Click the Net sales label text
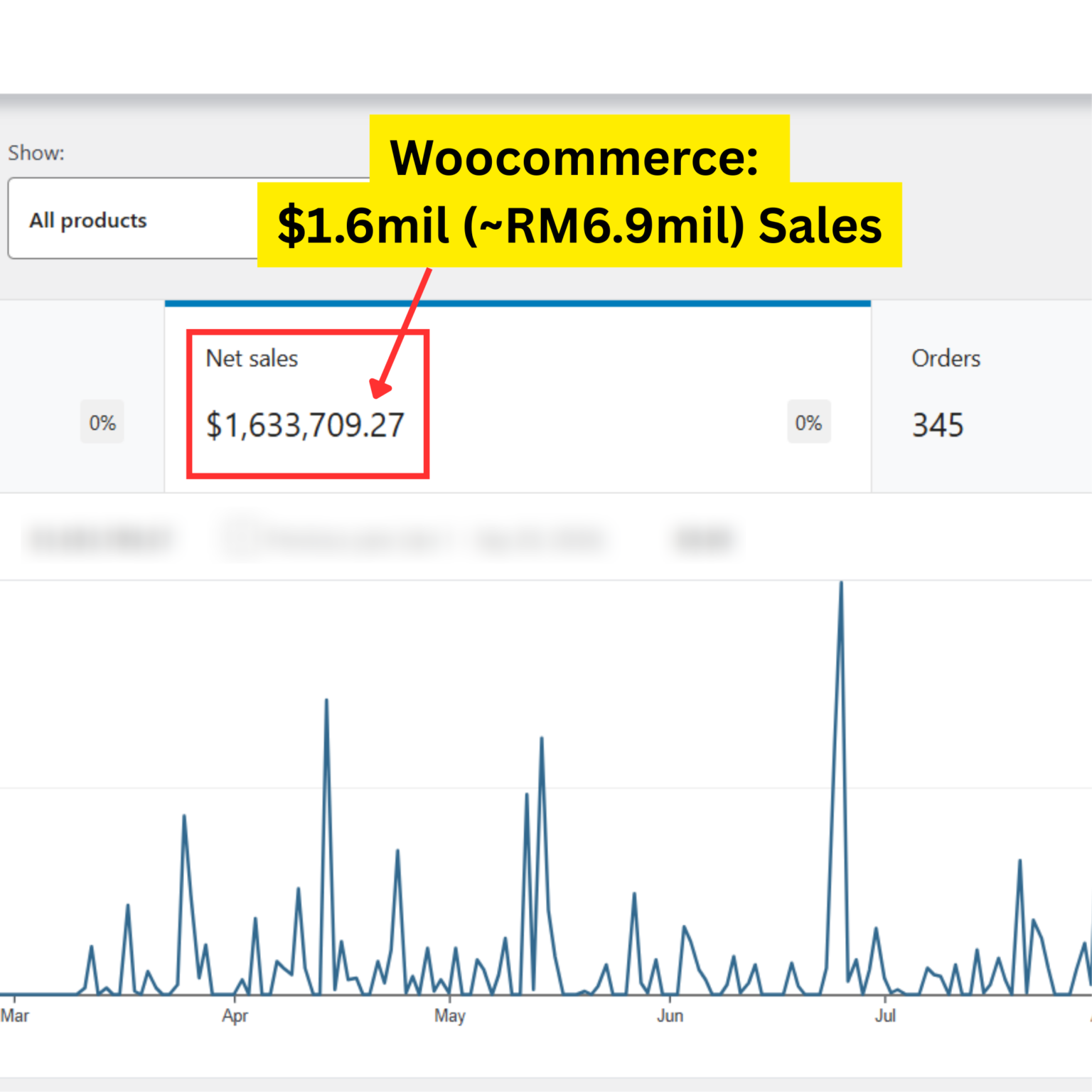Image resolution: width=1092 pixels, height=1092 pixels. [252, 358]
